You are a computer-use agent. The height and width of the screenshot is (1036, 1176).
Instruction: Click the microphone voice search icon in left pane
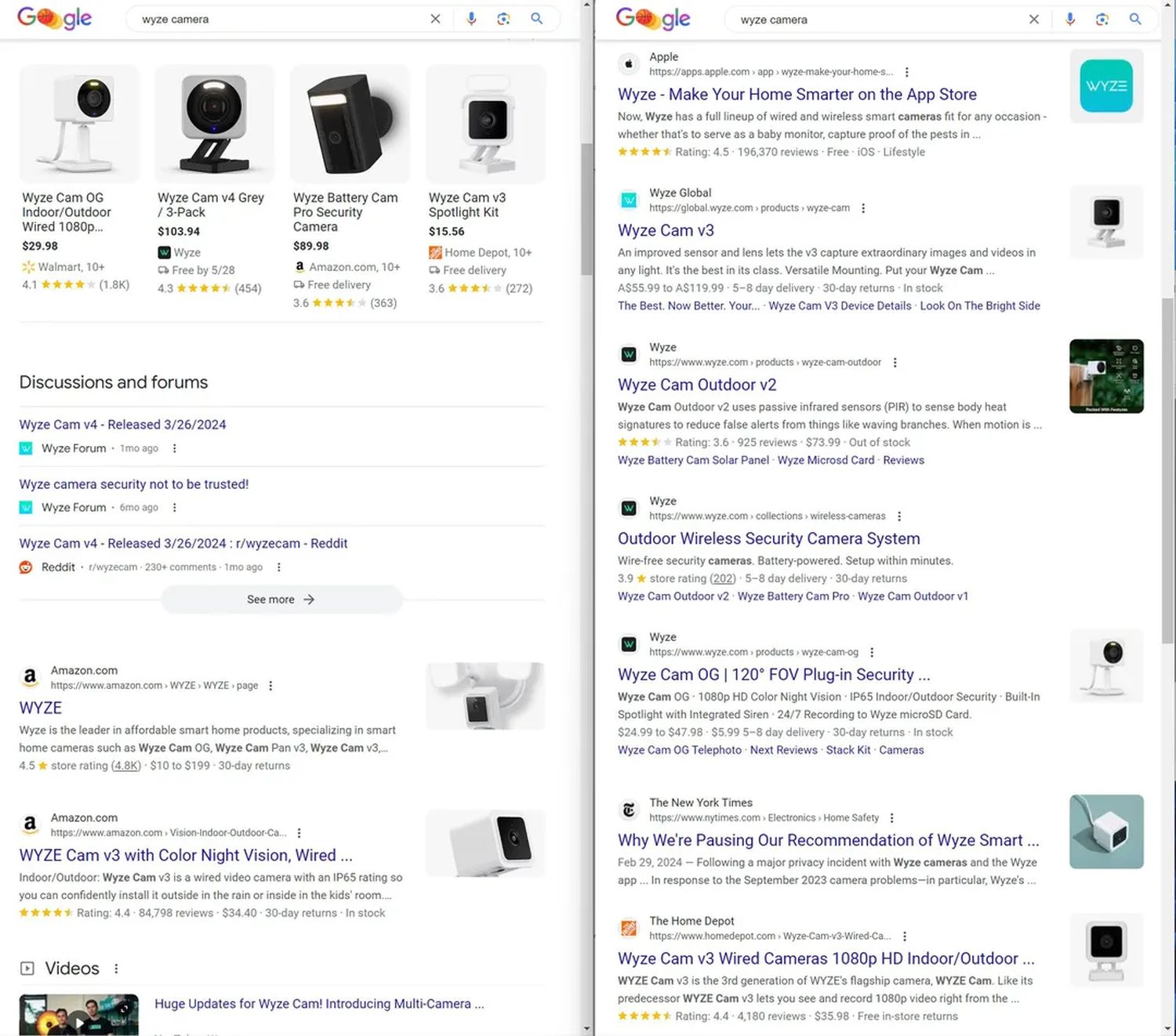coord(471,19)
